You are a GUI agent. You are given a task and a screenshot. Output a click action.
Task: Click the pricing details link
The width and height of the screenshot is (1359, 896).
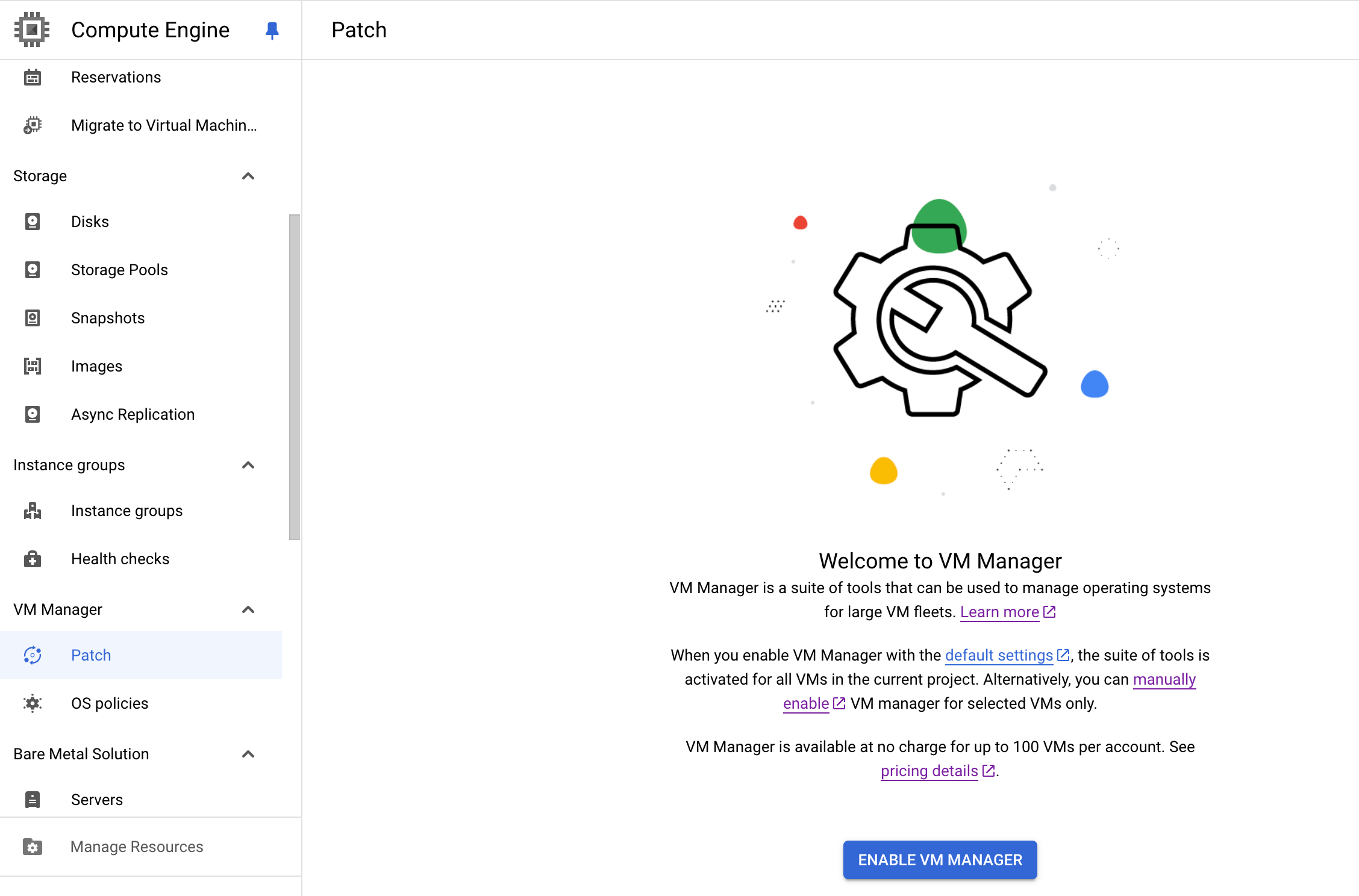tap(930, 770)
